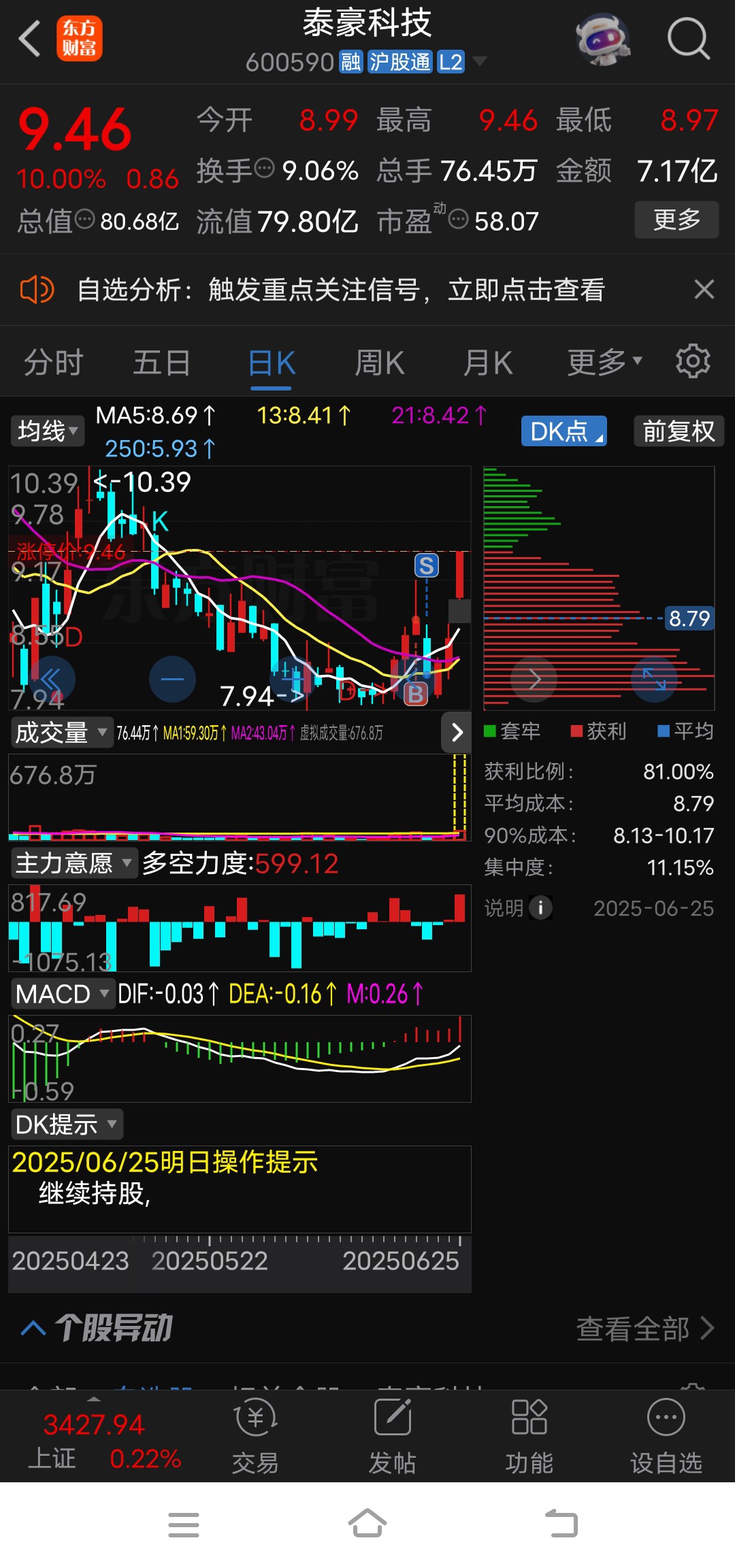Open chart settings gear
The height and width of the screenshot is (1568, 735).
[693, 361]
